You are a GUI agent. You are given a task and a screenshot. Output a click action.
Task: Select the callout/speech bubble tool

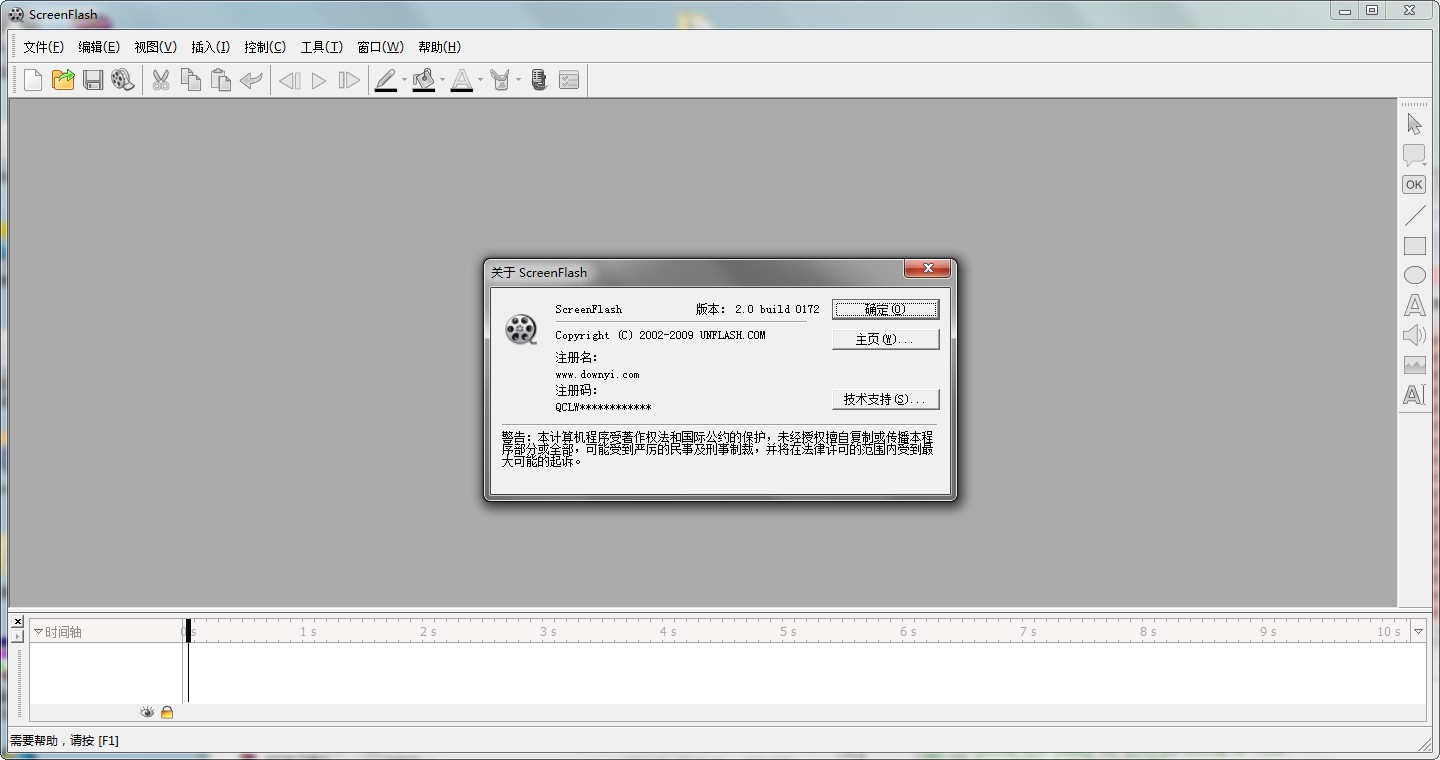coord(1414,154)
